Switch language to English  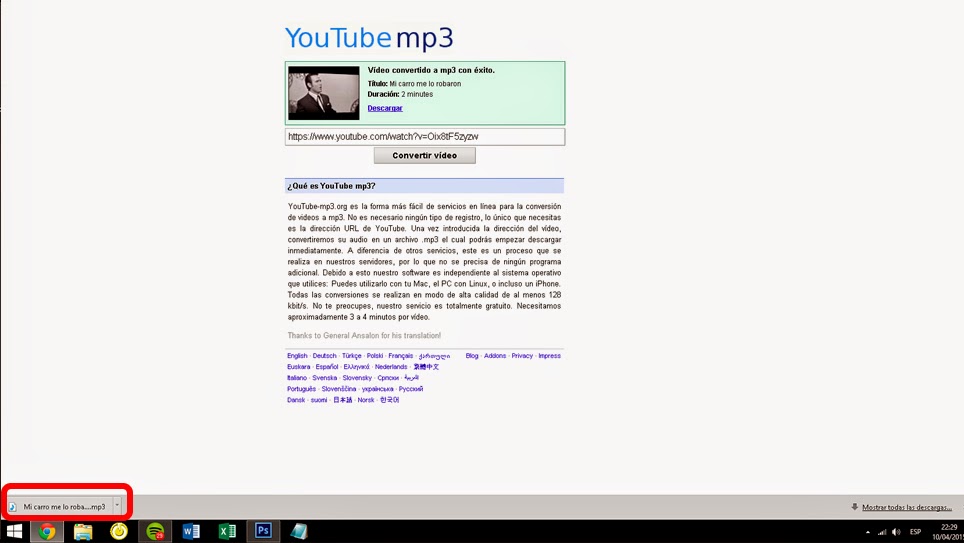(297, 356)
